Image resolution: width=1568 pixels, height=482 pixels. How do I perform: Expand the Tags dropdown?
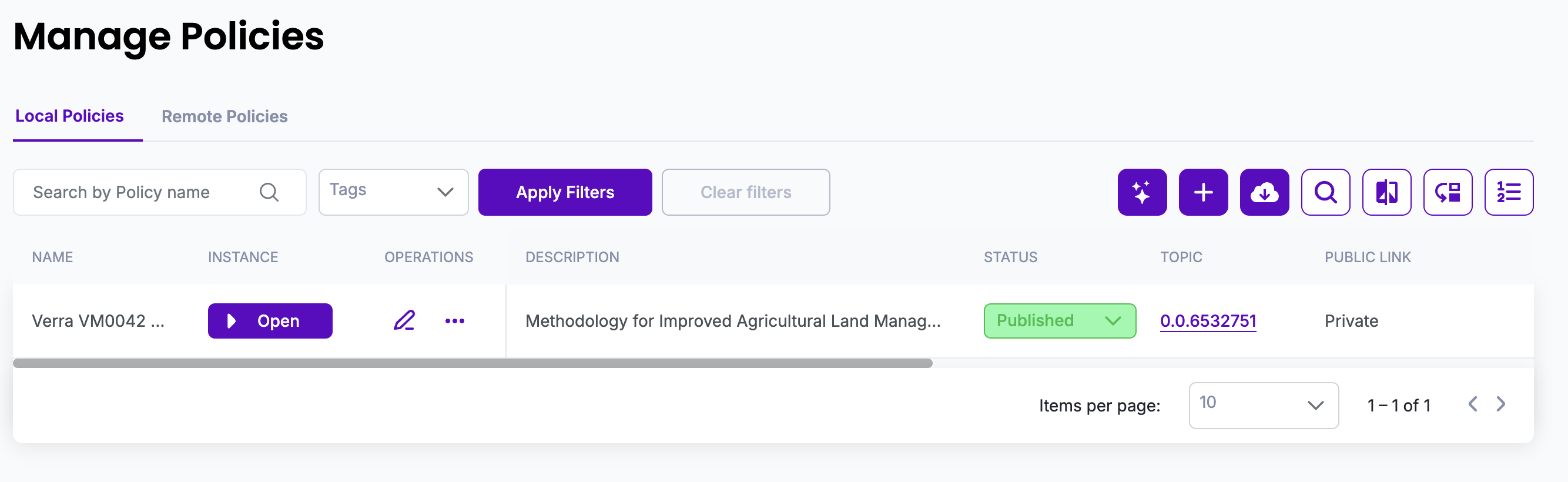[x=393, y=192]
